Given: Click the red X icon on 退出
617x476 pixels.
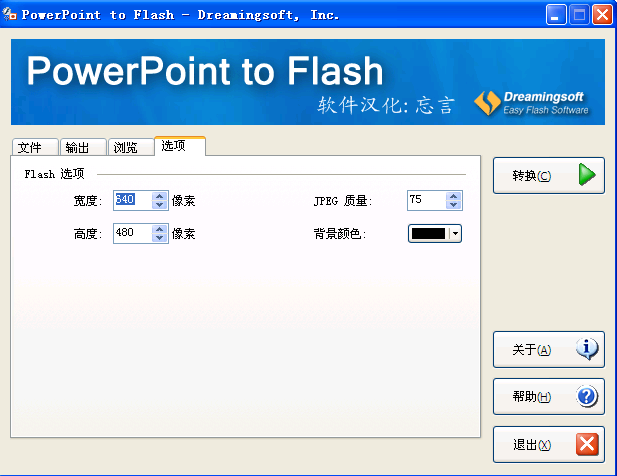Looking at the screenshot, I should click(587, 445).
